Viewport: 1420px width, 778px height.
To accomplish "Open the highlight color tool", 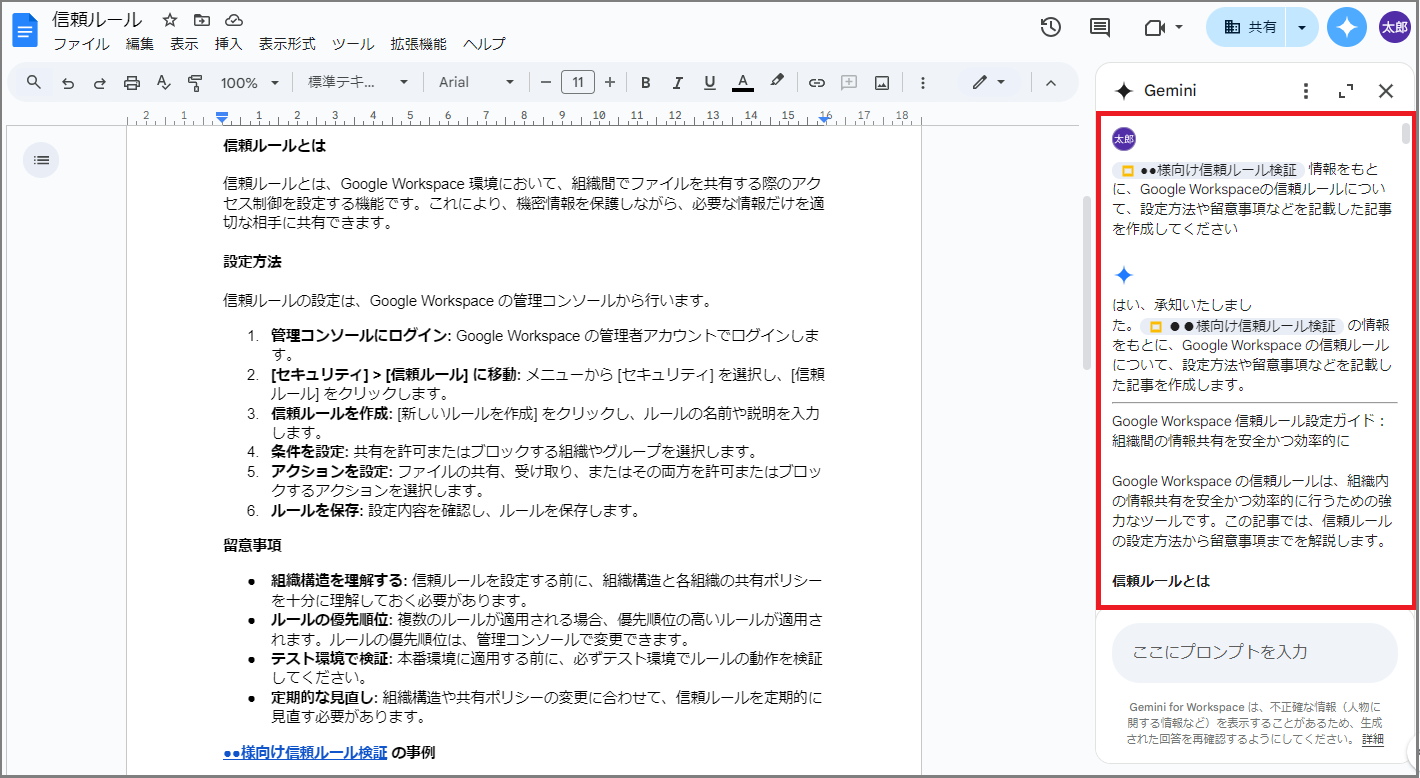I will 776,82.
